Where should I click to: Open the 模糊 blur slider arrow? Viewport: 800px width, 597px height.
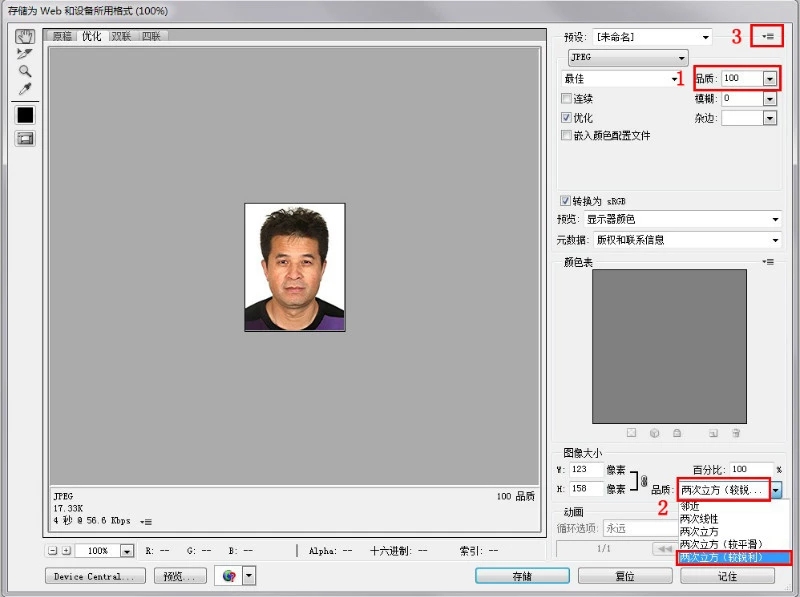(x=769, y=98)
